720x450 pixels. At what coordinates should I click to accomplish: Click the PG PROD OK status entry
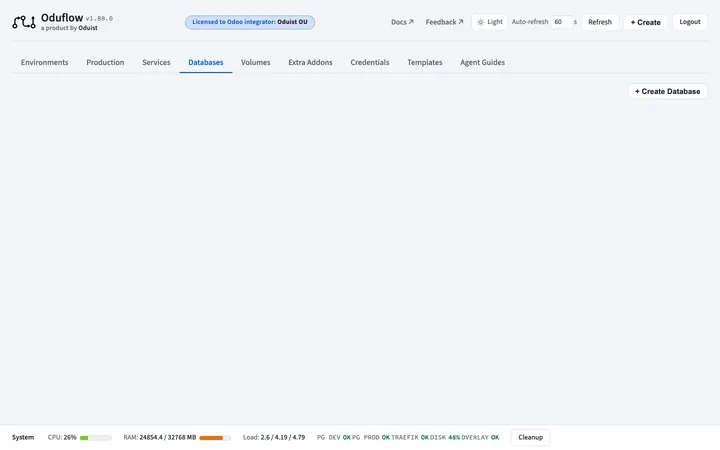pos(371,438)
